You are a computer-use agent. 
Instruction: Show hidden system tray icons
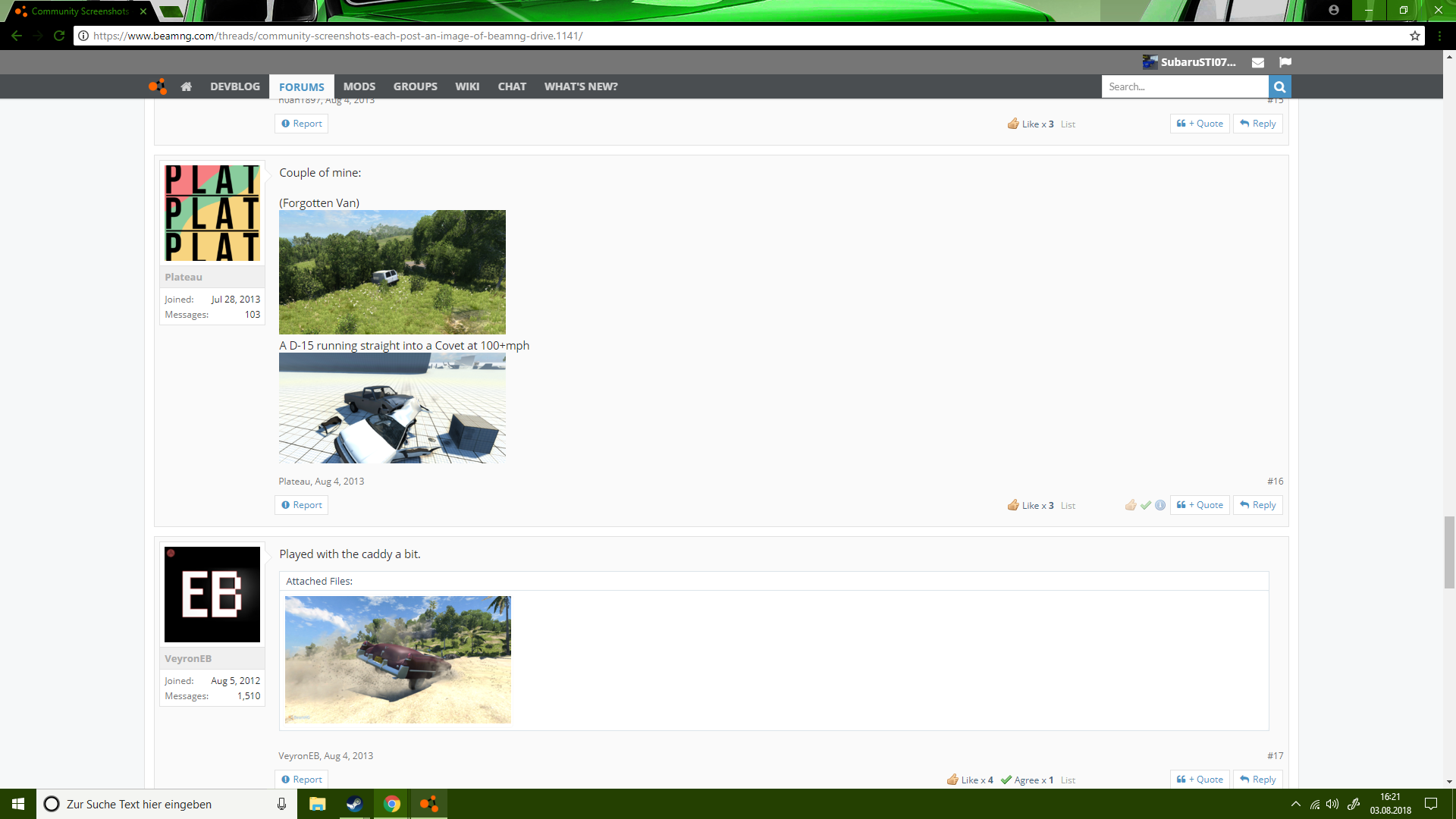coord(1296,804)
